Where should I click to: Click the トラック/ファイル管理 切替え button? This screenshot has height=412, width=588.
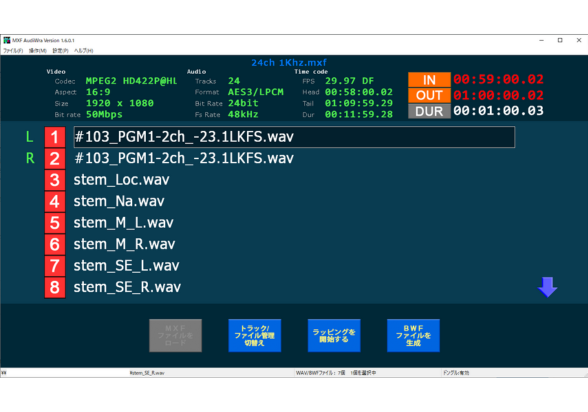255,336
